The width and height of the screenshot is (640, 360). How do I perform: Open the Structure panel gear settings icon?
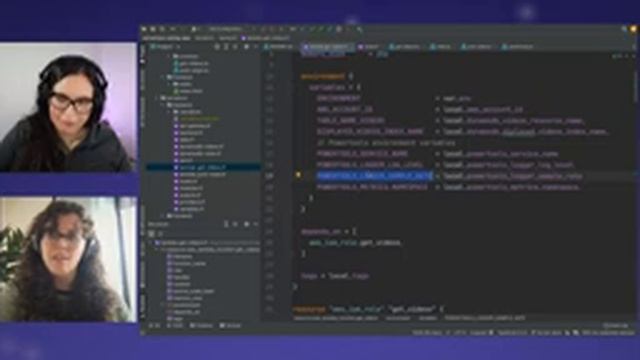(247, 224)
